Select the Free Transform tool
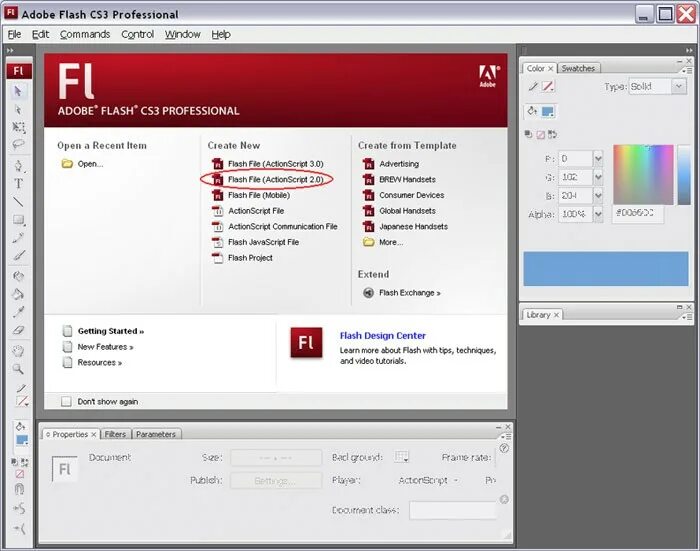The width and height of the screenshot is (700, 551). 18,127
